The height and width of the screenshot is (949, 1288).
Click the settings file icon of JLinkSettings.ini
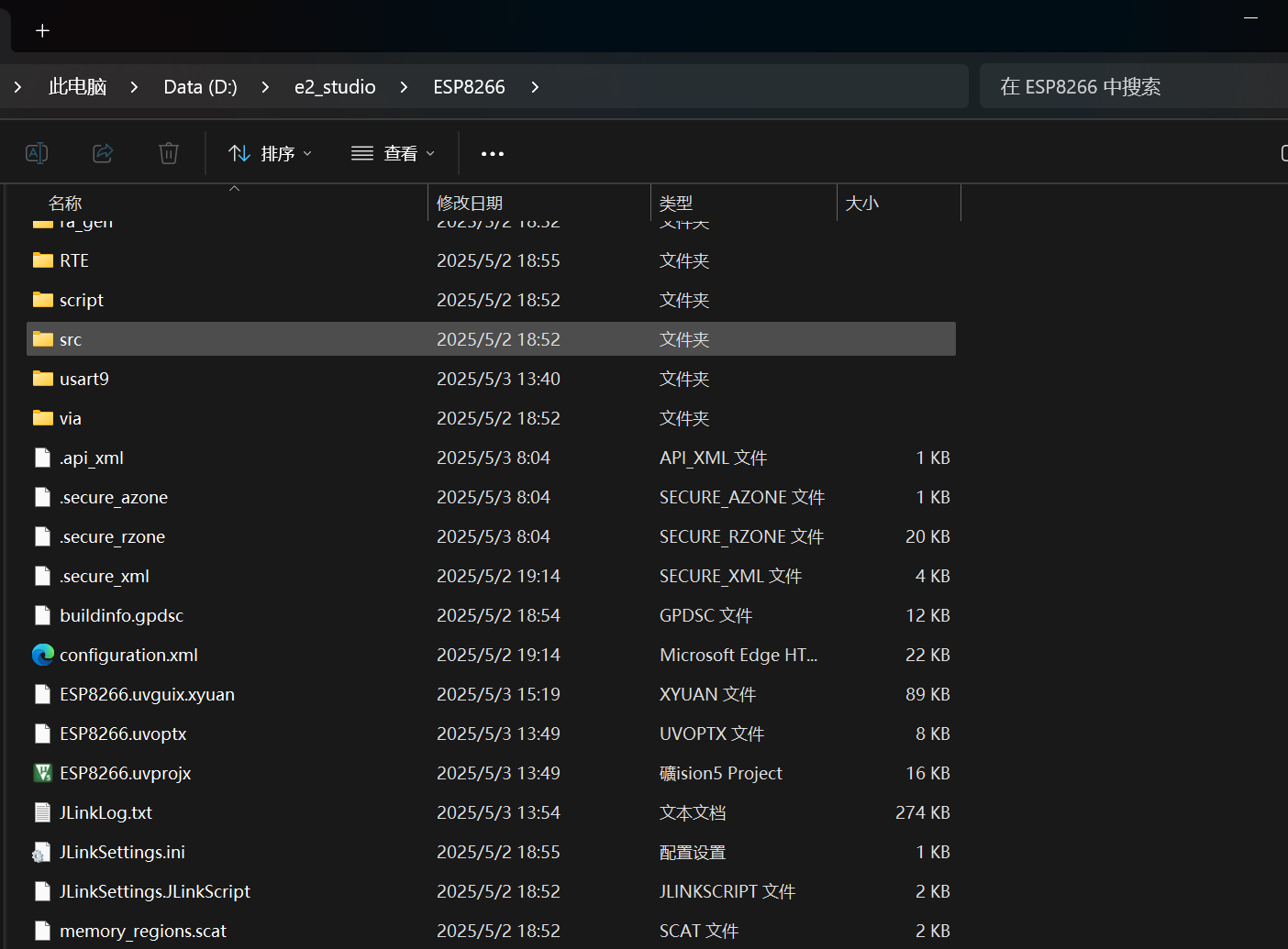point(41,852)
